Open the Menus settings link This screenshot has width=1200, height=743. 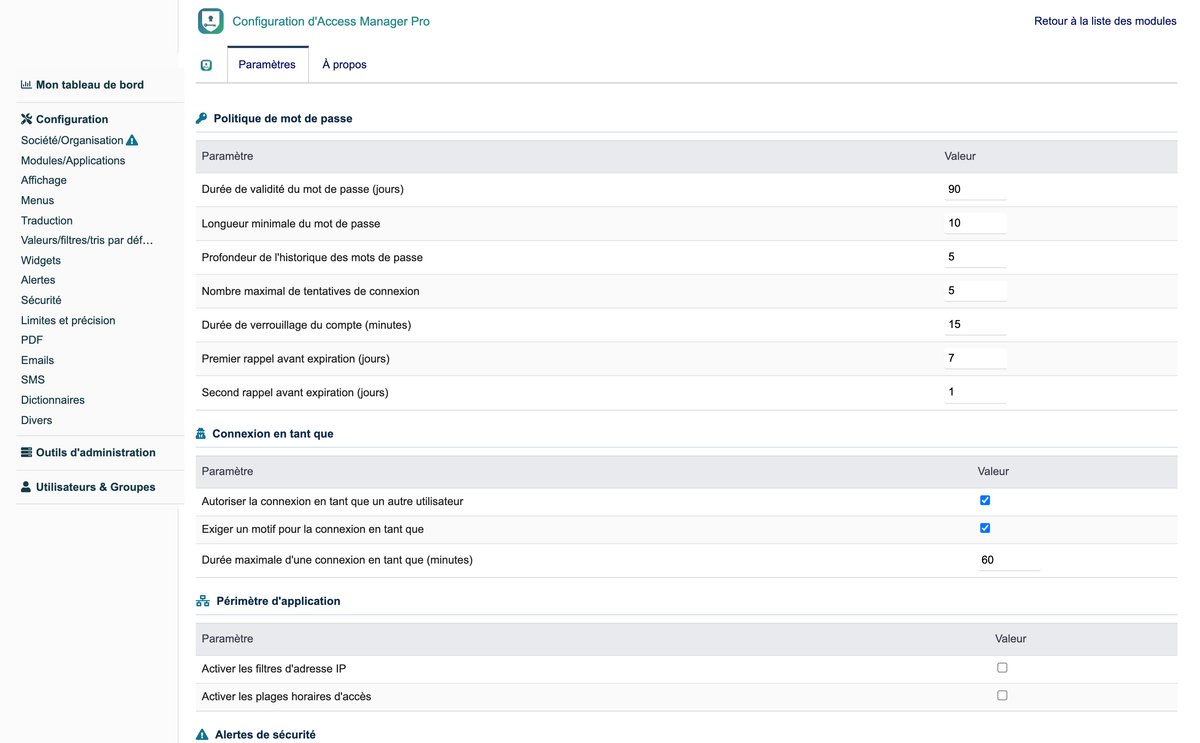pos(37,200)
